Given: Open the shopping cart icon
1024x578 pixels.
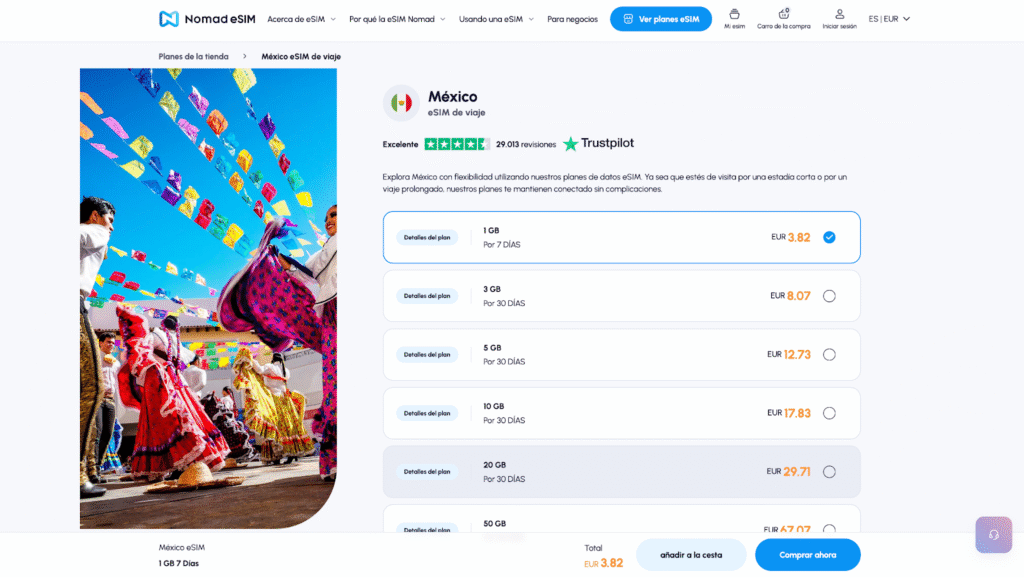Looking at the screenshot, I should pos(784,15).
